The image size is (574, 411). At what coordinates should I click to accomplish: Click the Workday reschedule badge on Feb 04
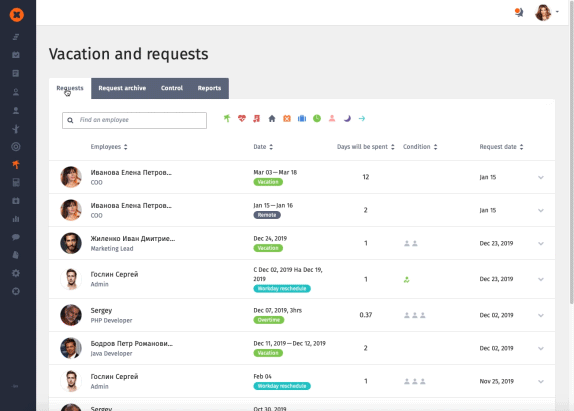tap(282, 386)
